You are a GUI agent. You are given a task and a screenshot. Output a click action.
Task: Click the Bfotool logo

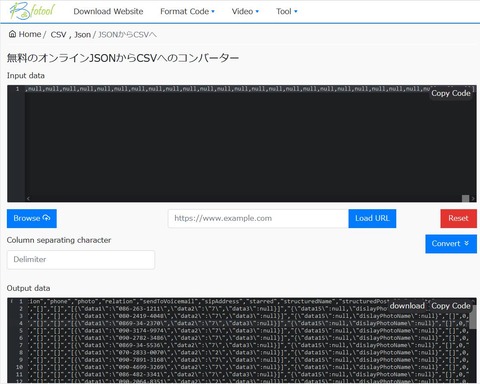[32, 11]
